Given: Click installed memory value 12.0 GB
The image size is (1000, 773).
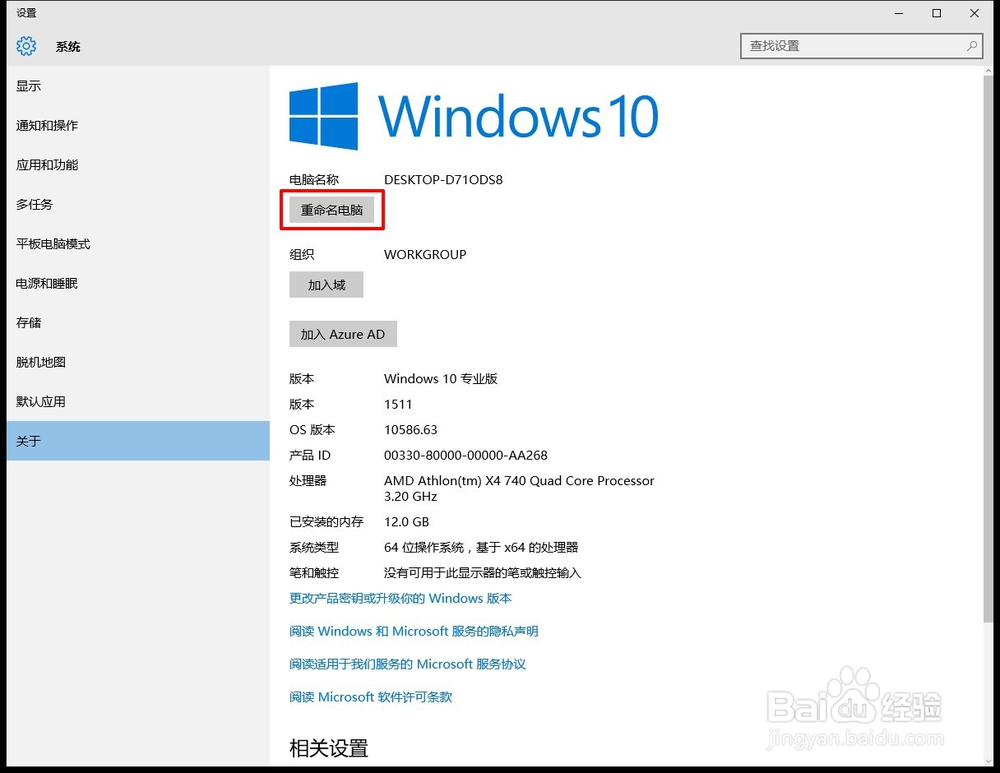Looking at the screenshot, I should (406, 522).
